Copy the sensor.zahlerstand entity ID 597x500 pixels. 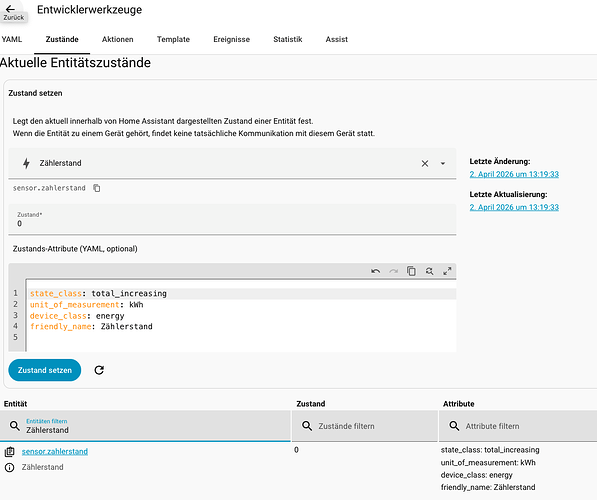point(97,188)
